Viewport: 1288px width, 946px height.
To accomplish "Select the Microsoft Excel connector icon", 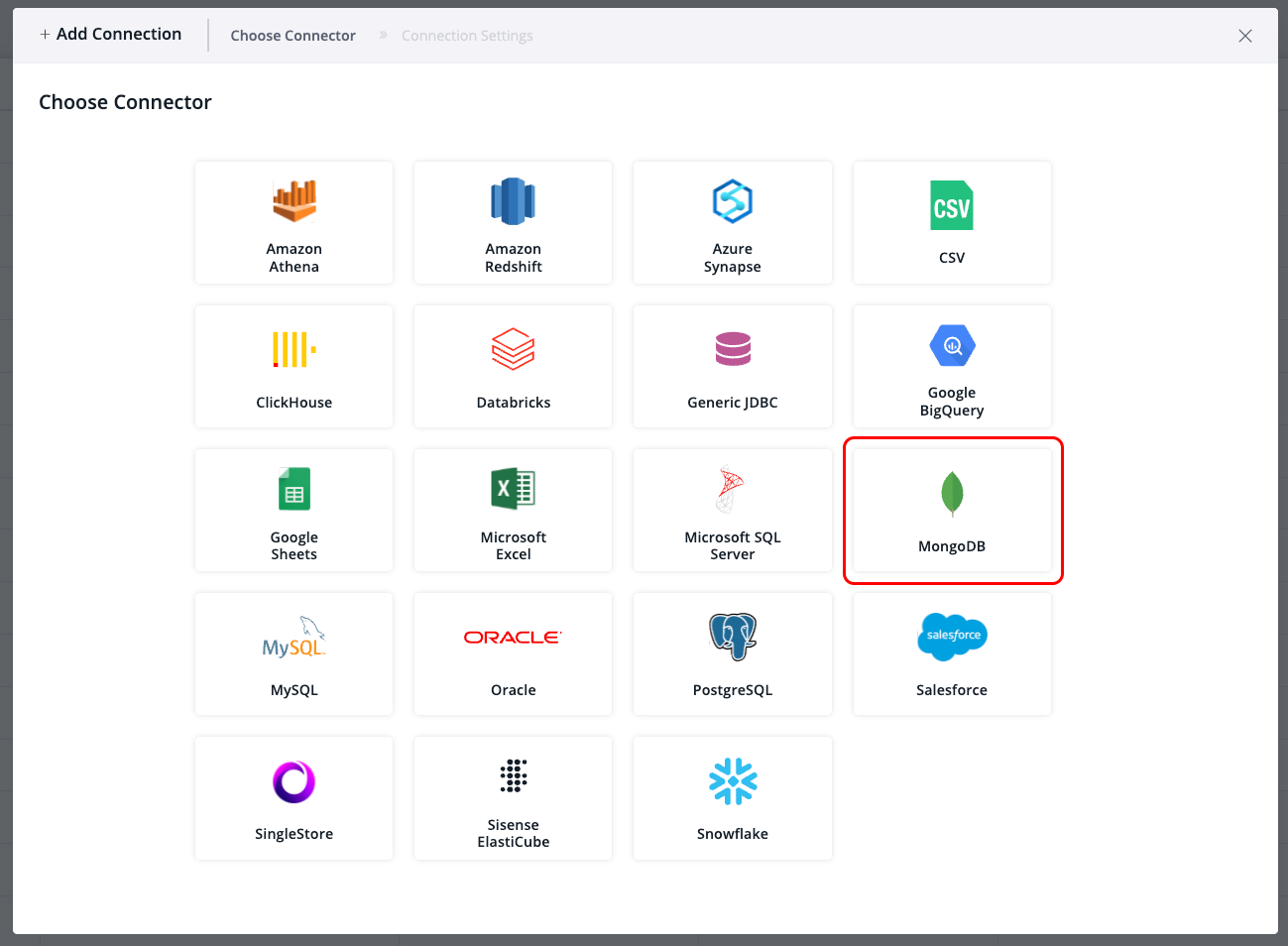I will pos(514,489).
